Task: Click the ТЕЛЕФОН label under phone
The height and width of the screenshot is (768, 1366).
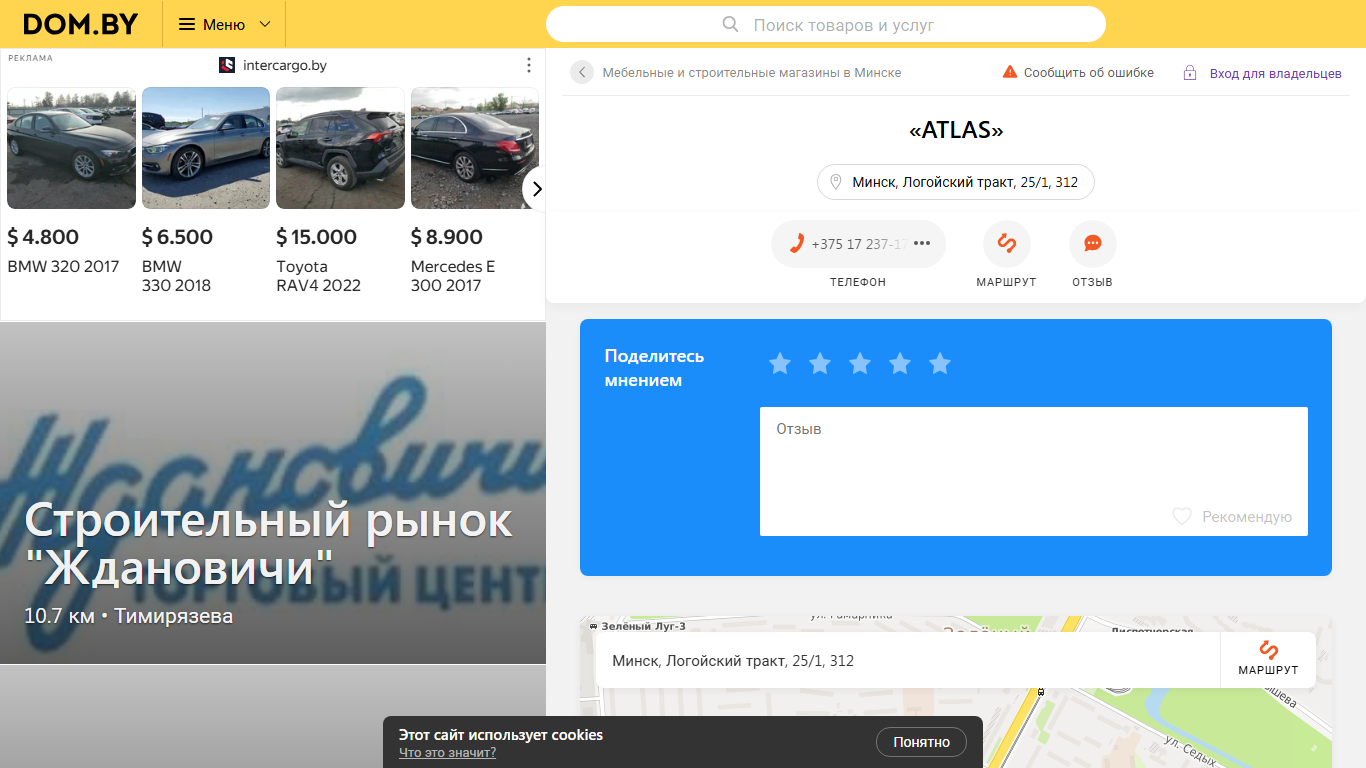Action: coord(858,282)
